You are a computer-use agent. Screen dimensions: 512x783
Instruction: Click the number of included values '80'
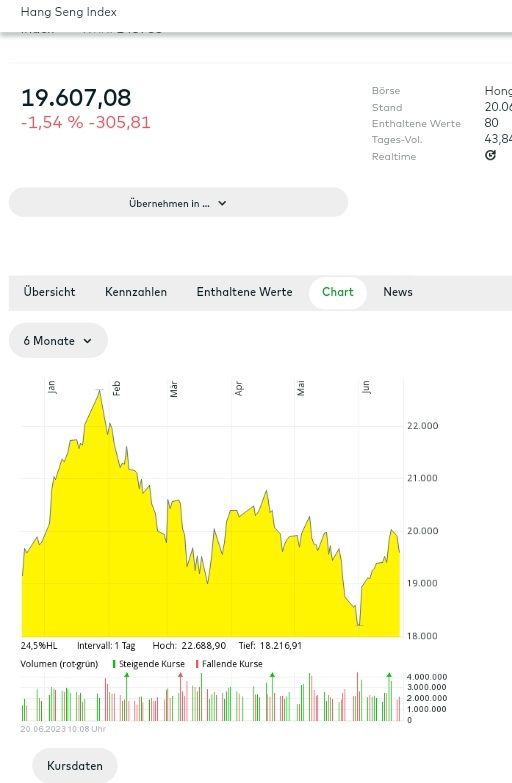click(x=491, y=123)
